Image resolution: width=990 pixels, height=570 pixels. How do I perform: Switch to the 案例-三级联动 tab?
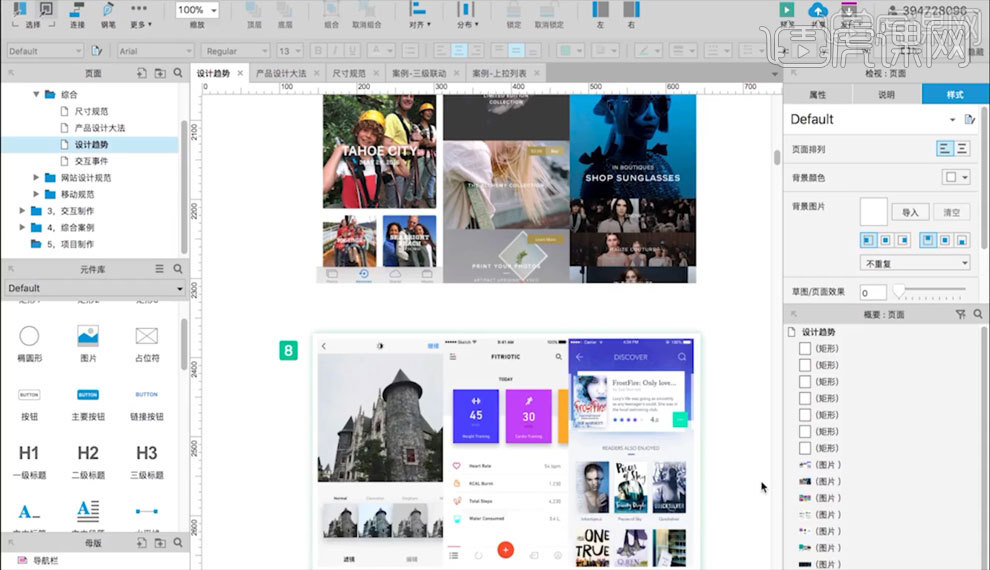click(419, 73)
